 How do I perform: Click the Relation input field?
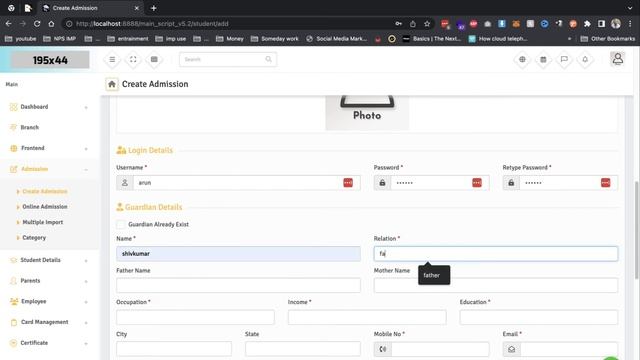[496, 253]
